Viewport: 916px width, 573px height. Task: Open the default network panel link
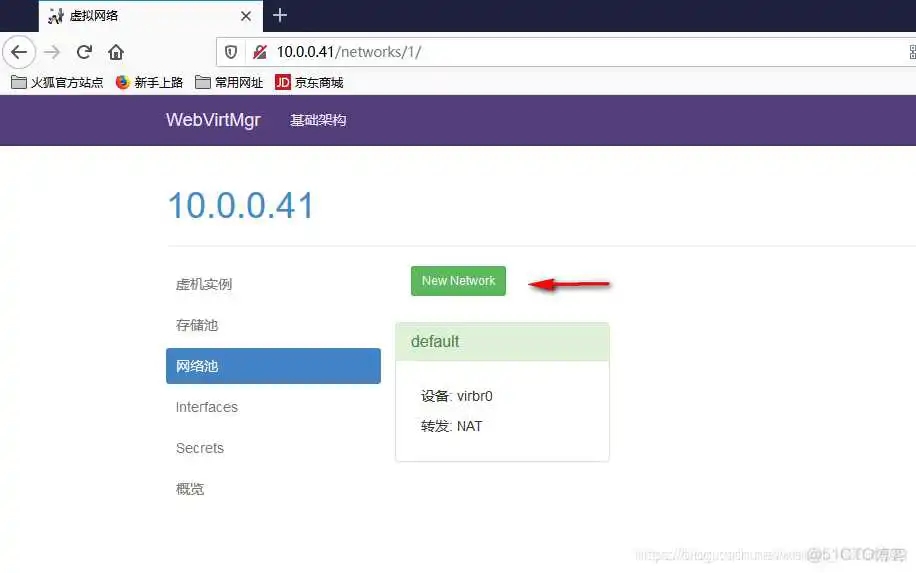pyautogui.click(x=435, y=342)
